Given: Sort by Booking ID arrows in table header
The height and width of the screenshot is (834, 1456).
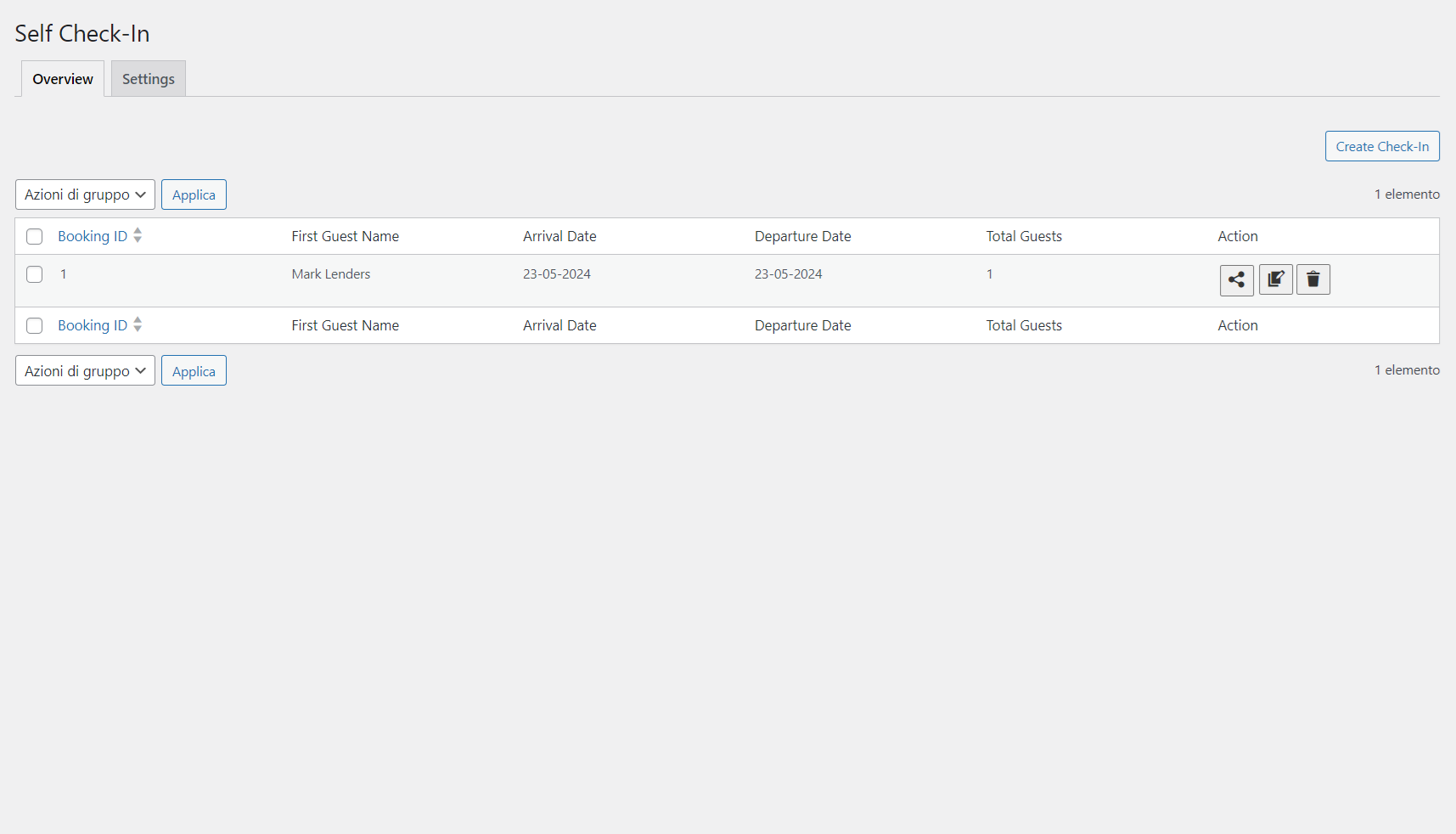Looking at the screenshot, I should [x=138, y=236].
